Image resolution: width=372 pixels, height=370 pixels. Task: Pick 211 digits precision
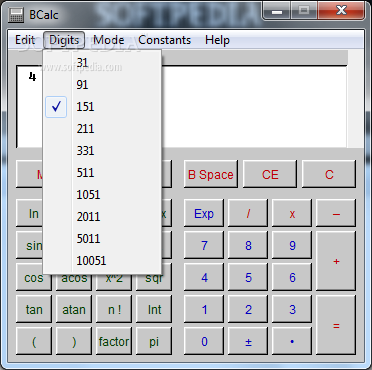tap(102, 129)
